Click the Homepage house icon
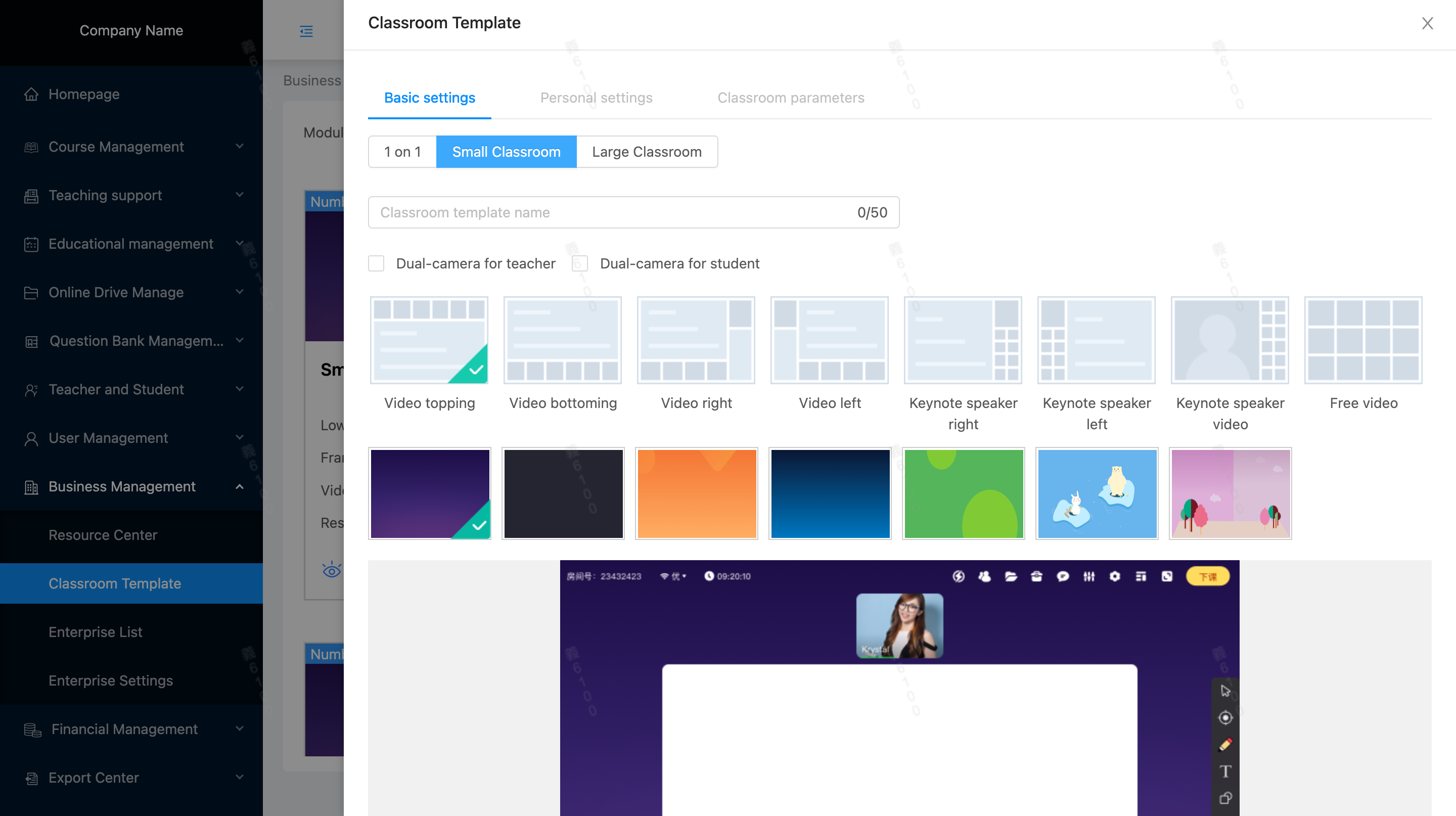Viewport: 1456px width, 816px height. (x=32, y=95)
